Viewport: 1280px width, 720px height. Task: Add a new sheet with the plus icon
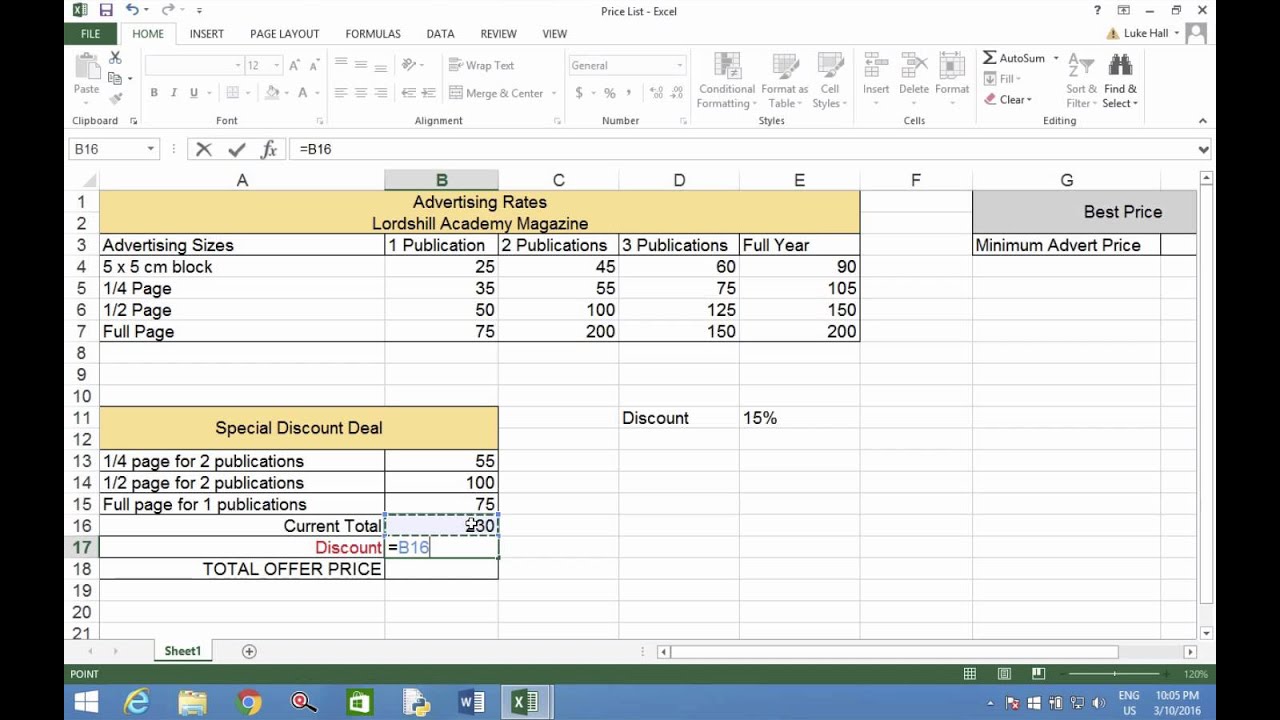pos(249,651)
